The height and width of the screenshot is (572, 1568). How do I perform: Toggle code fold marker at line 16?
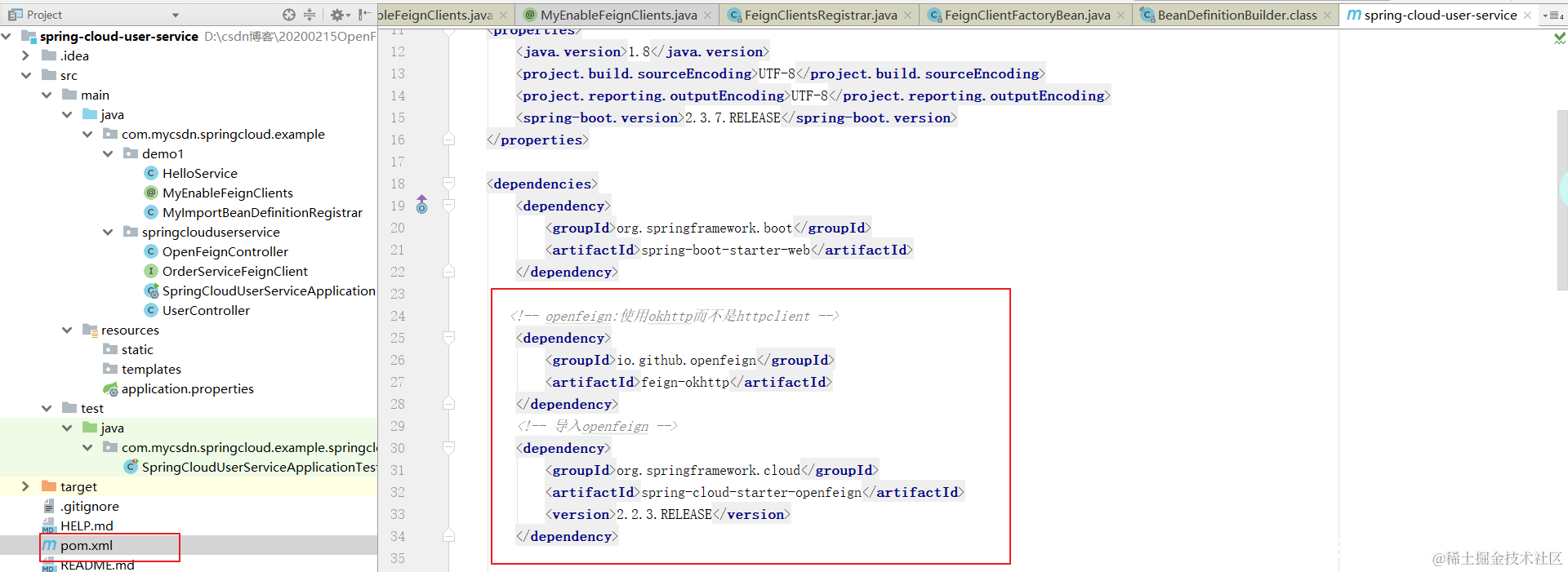pos(448,140)
